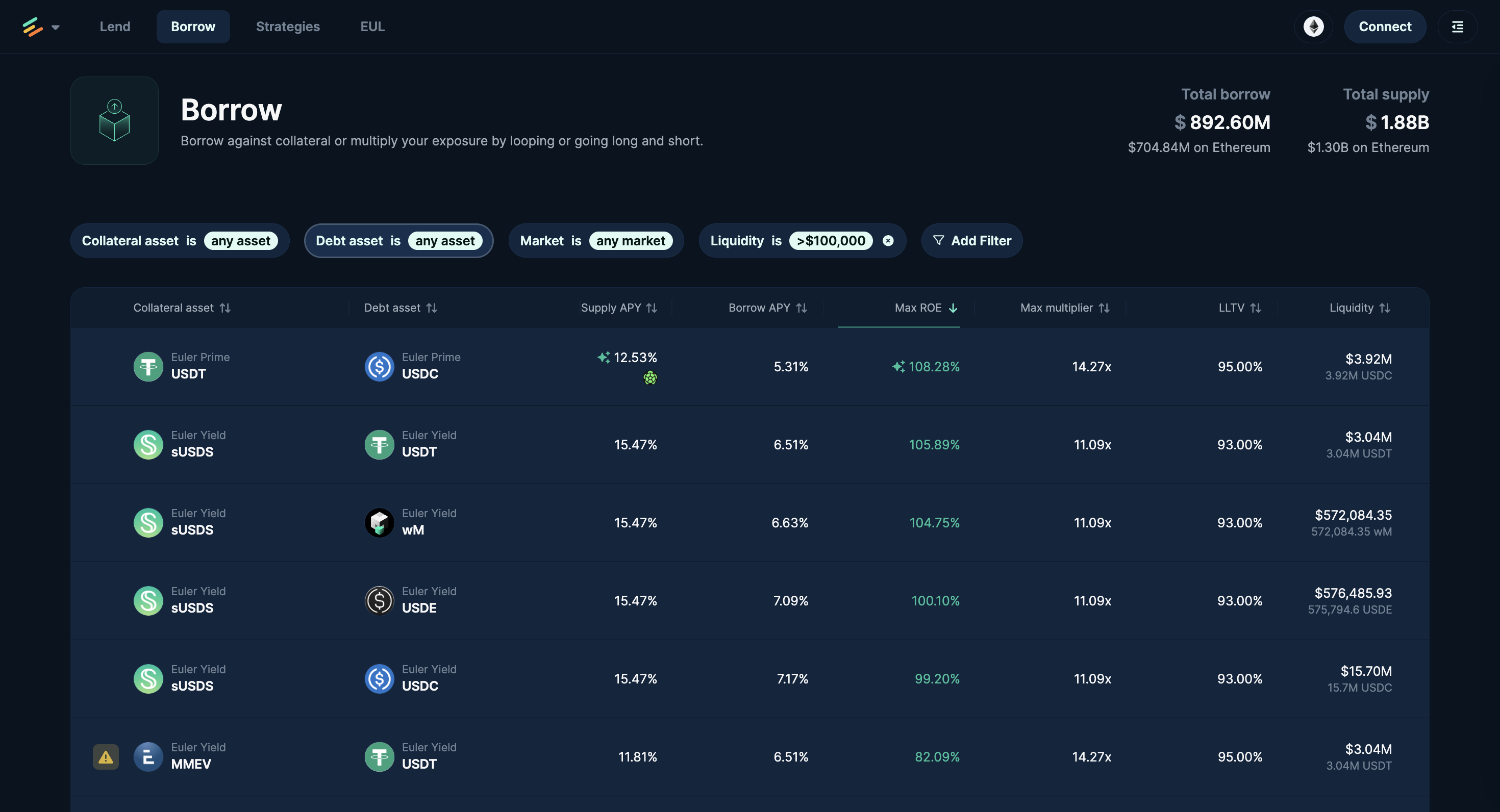The height and width of the screenshot is (812, 1500).
Task: Click the Add Filter button
Action: click(x=971, y=240)
